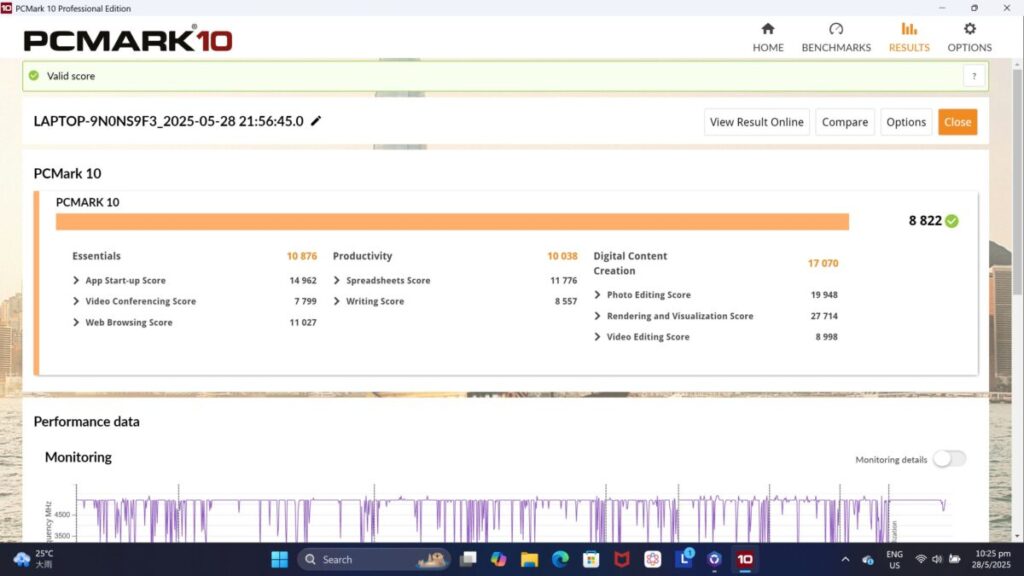Click the Essentials heading
This screenshot has width=1024, height=576.
tap(97, 256)
